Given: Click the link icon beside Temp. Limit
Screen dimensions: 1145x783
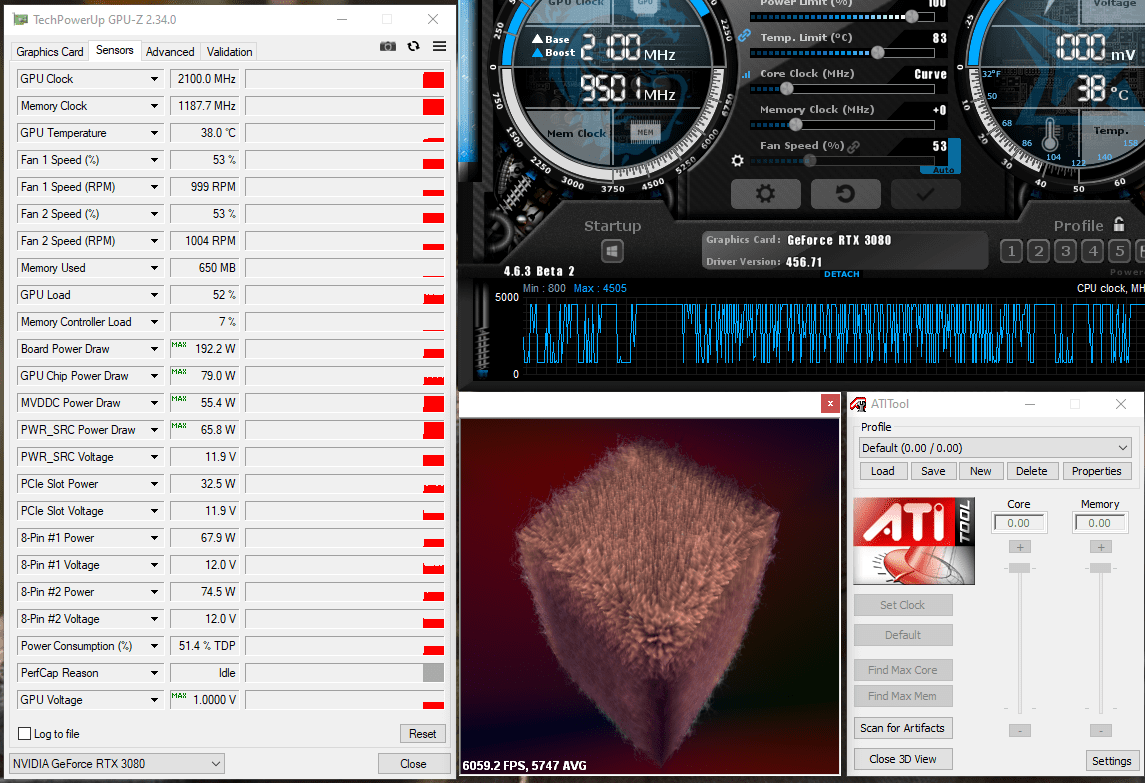Looking at the screenshot, I should (x=744, y=35).
